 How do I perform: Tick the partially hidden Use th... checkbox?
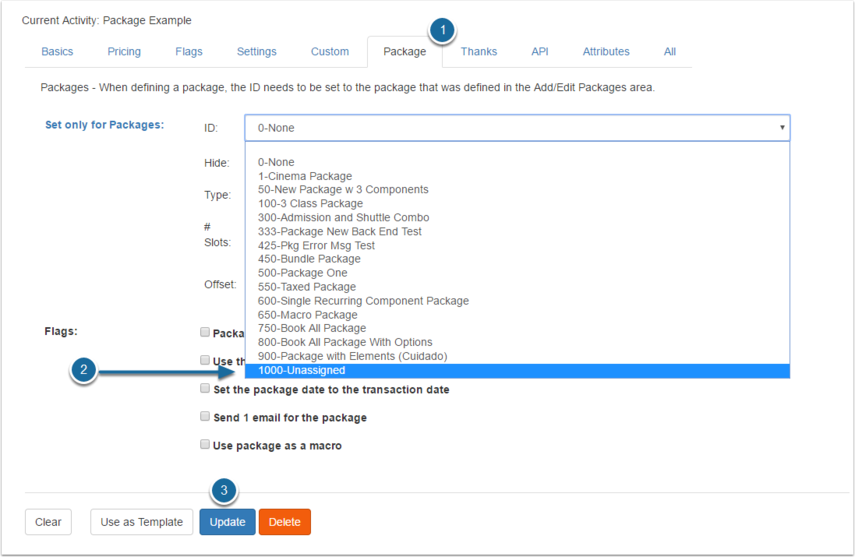click(205, 360)
